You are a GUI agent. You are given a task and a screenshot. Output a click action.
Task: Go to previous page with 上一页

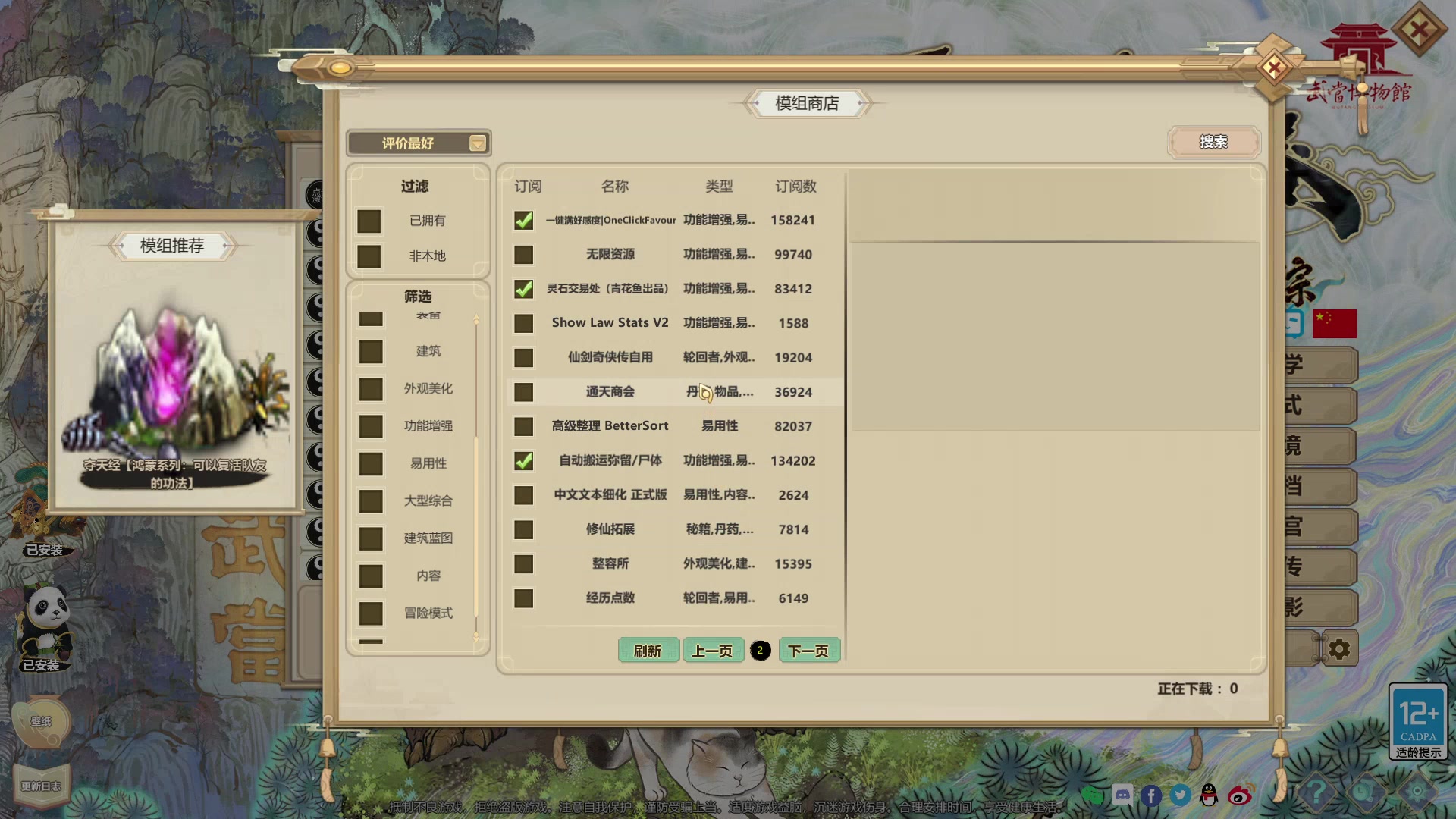pos(712,651)
